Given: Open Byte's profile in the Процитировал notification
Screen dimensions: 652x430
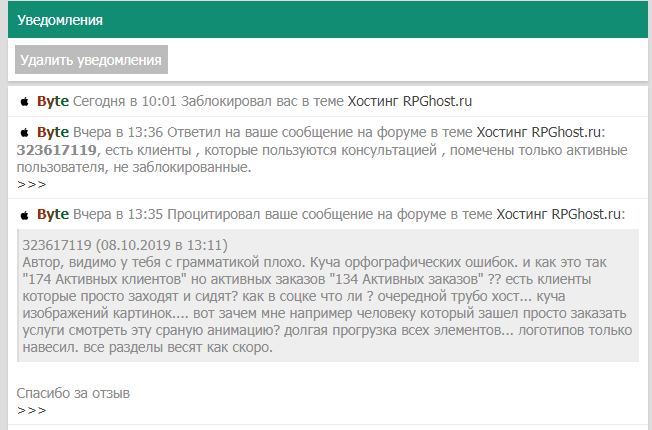Looking at the screenshot, I should [x=53, y=214].
